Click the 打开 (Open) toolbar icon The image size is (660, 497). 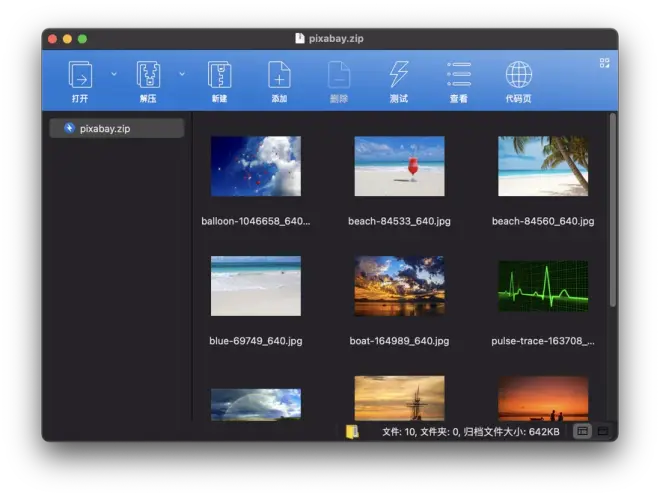point(79,75)
